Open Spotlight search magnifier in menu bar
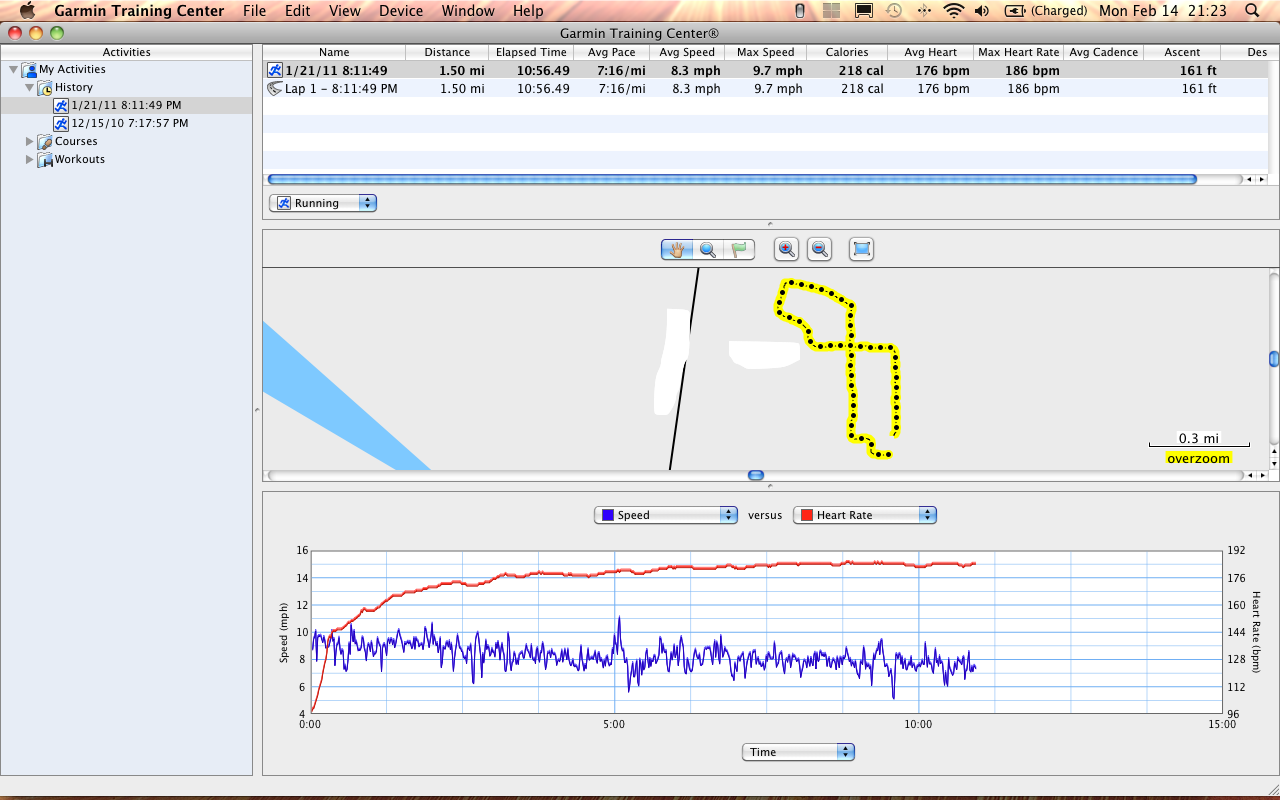 pos(1253,11)
